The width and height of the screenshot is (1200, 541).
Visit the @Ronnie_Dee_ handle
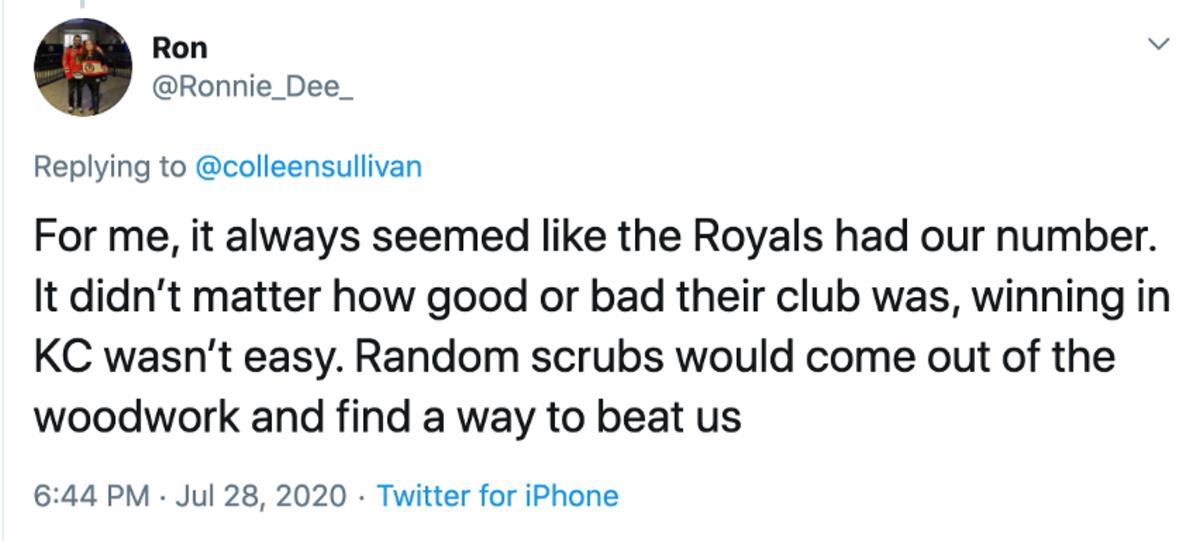tap(252, 88)
